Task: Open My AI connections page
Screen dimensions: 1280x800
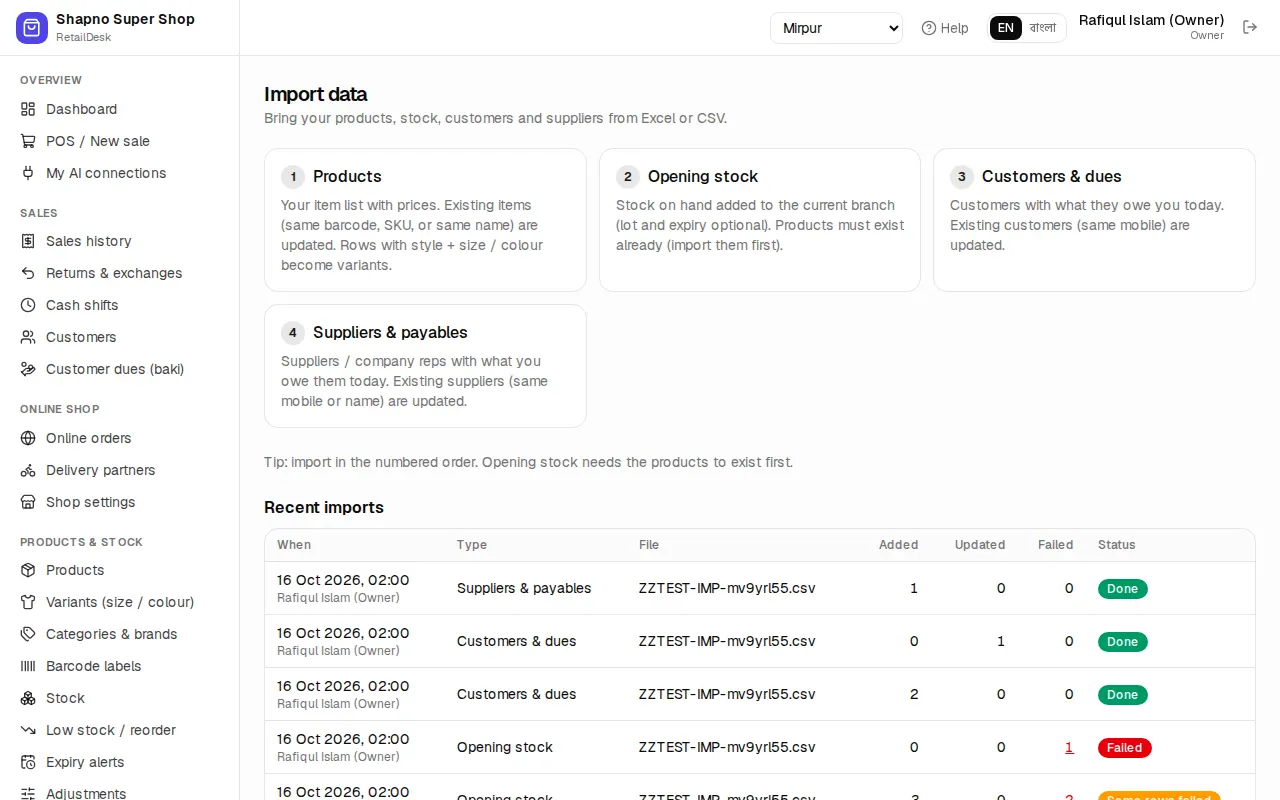Action: click(x=120, y=173)
